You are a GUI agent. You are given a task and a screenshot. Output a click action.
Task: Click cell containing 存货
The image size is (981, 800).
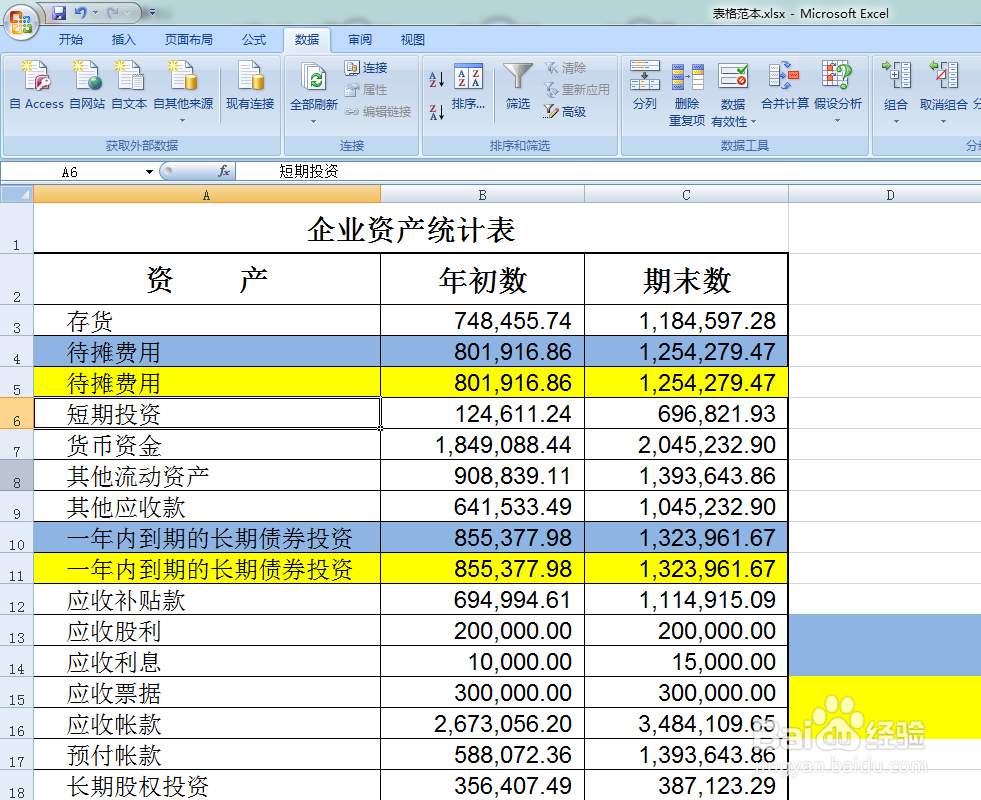point(207,320)
